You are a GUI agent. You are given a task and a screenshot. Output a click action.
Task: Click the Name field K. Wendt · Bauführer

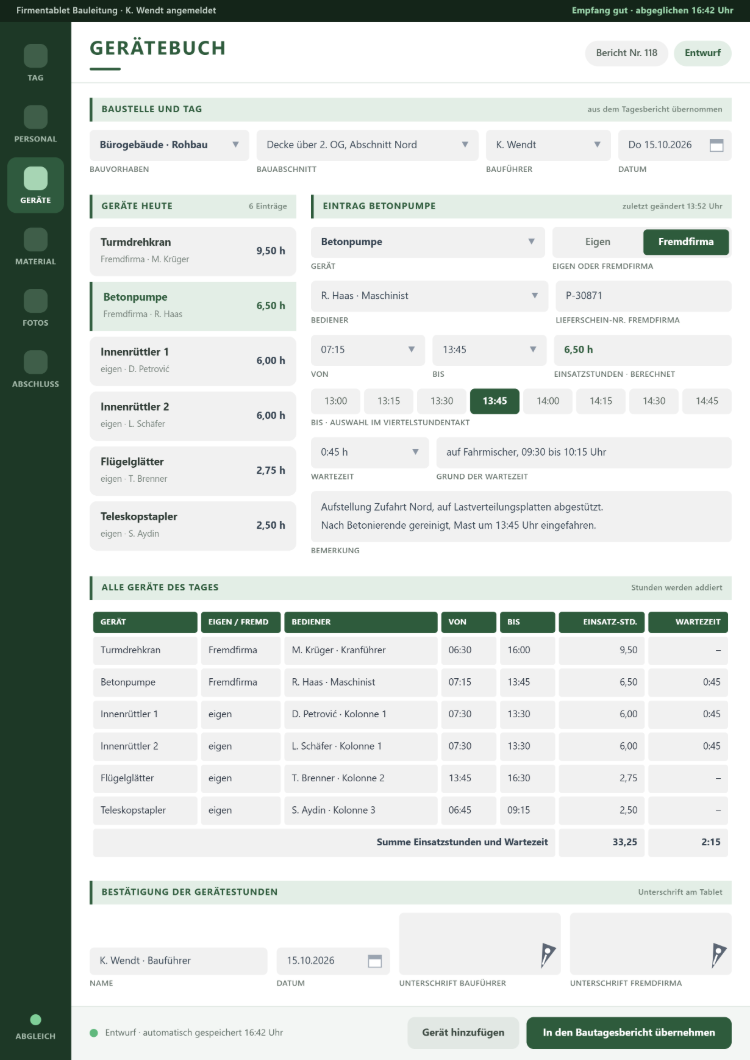tap(179, 961)
